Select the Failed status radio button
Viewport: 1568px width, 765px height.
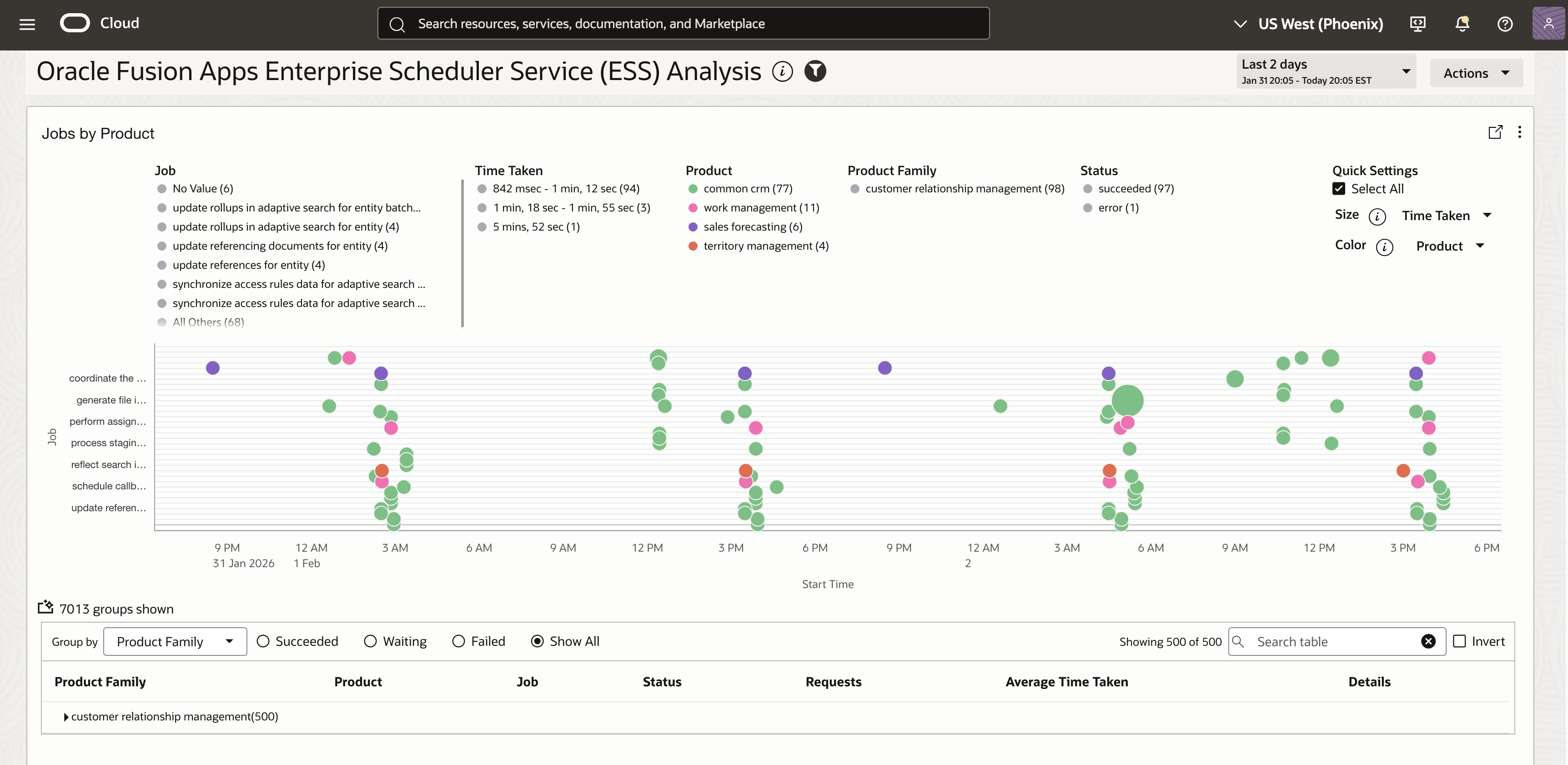458,641
